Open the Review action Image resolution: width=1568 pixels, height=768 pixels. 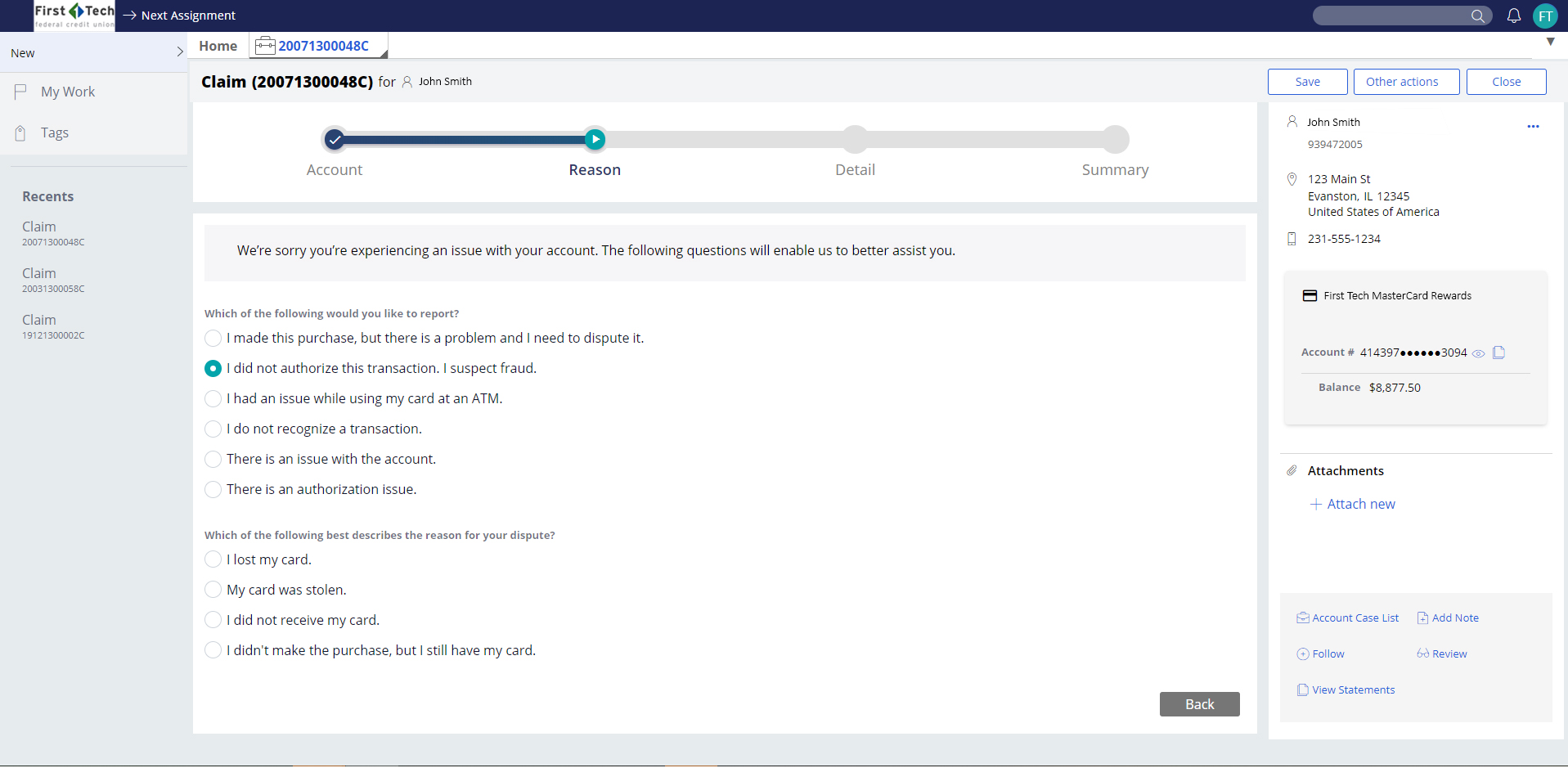pos(1449,653)
